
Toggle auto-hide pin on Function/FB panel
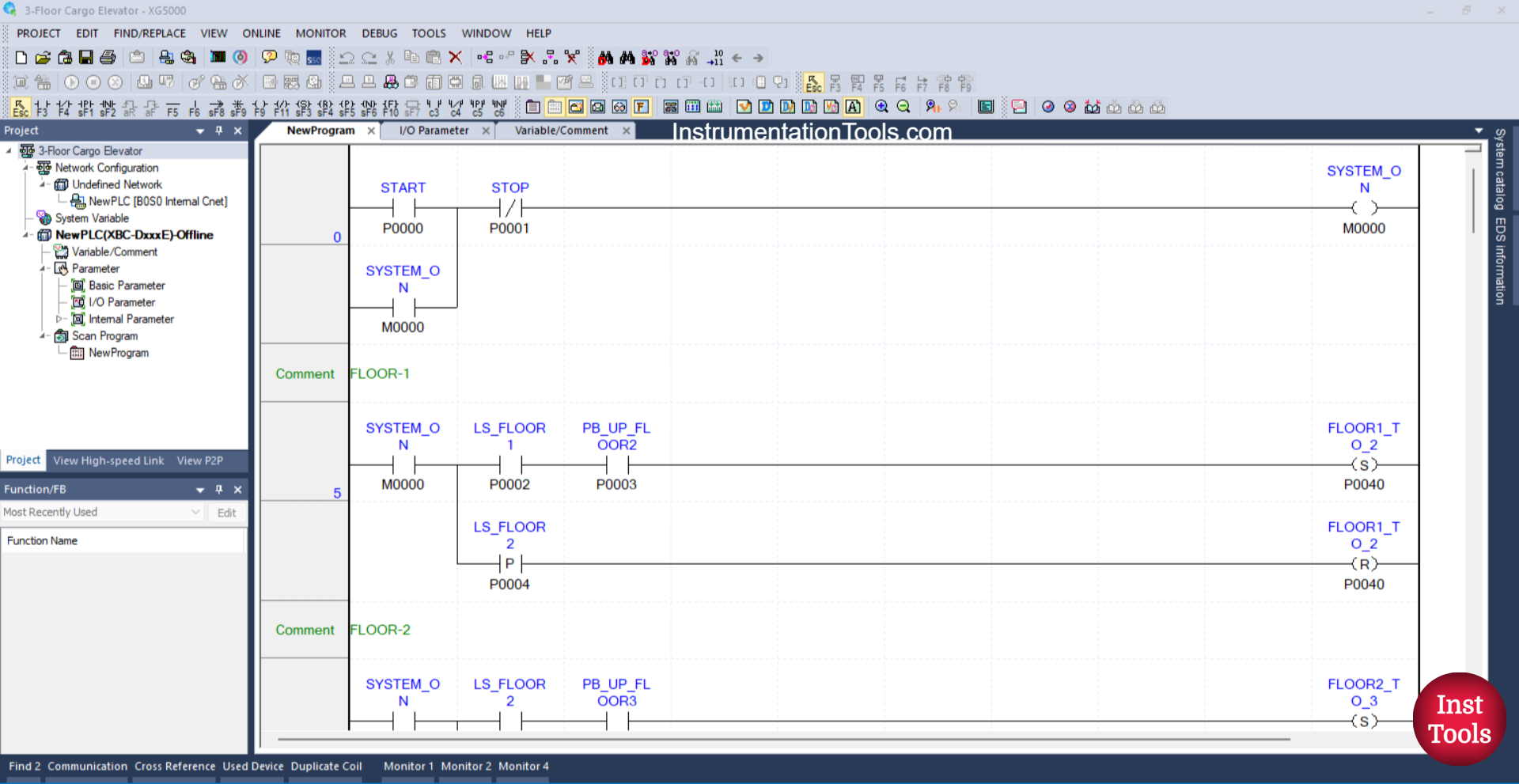(x=218, y=489)
